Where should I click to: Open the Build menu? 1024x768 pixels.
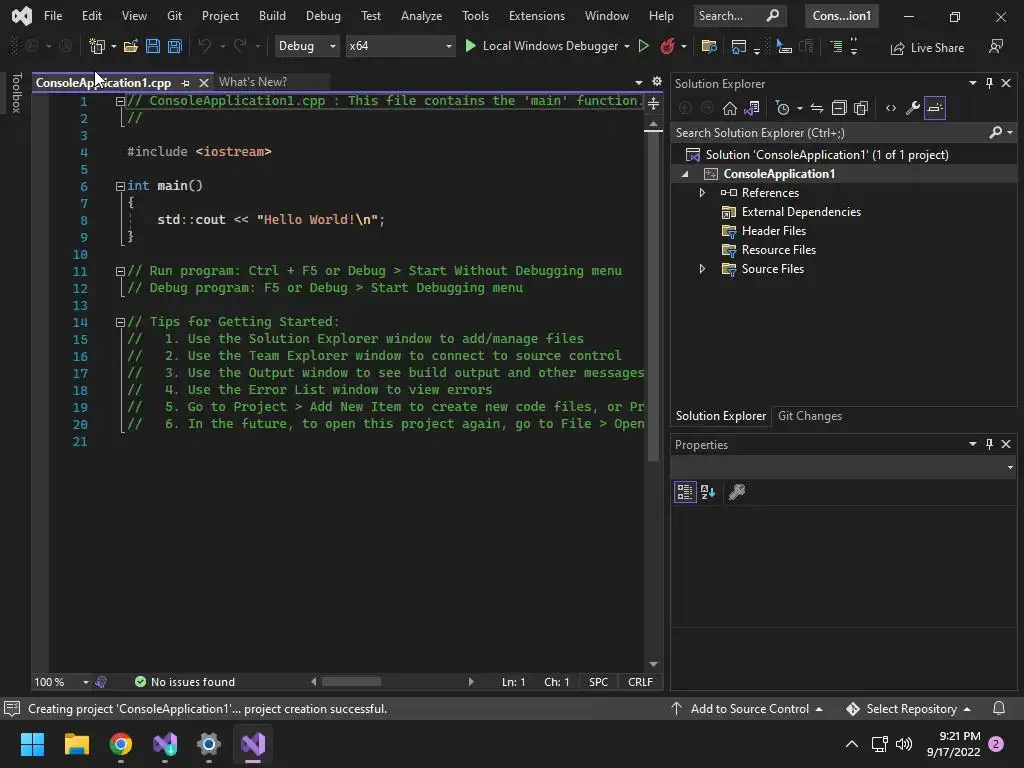272,16
